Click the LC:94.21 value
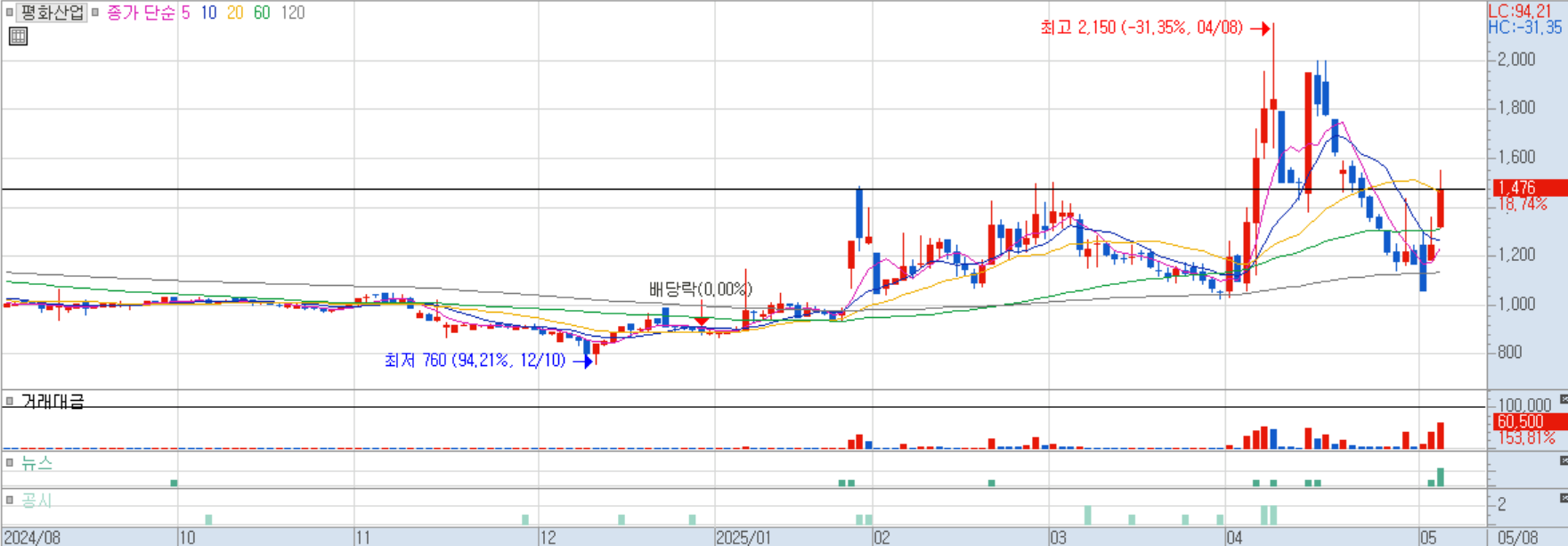Screen dimensions: 1568x546 point(1520,12)
